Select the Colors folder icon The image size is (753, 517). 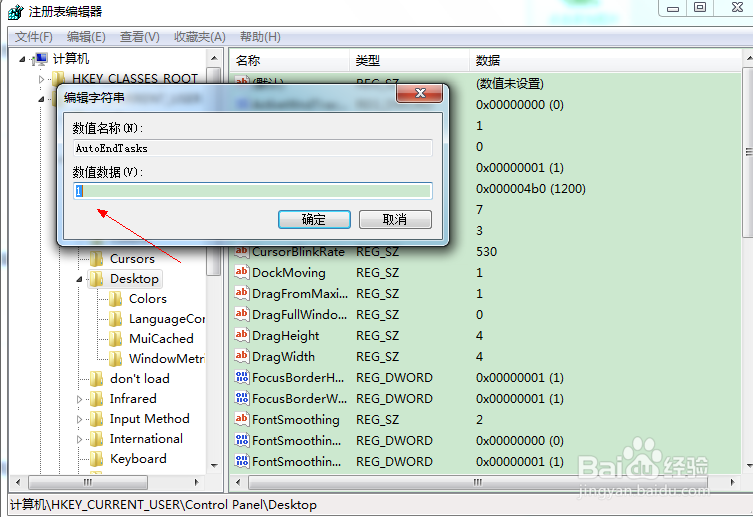click(115, 299)
